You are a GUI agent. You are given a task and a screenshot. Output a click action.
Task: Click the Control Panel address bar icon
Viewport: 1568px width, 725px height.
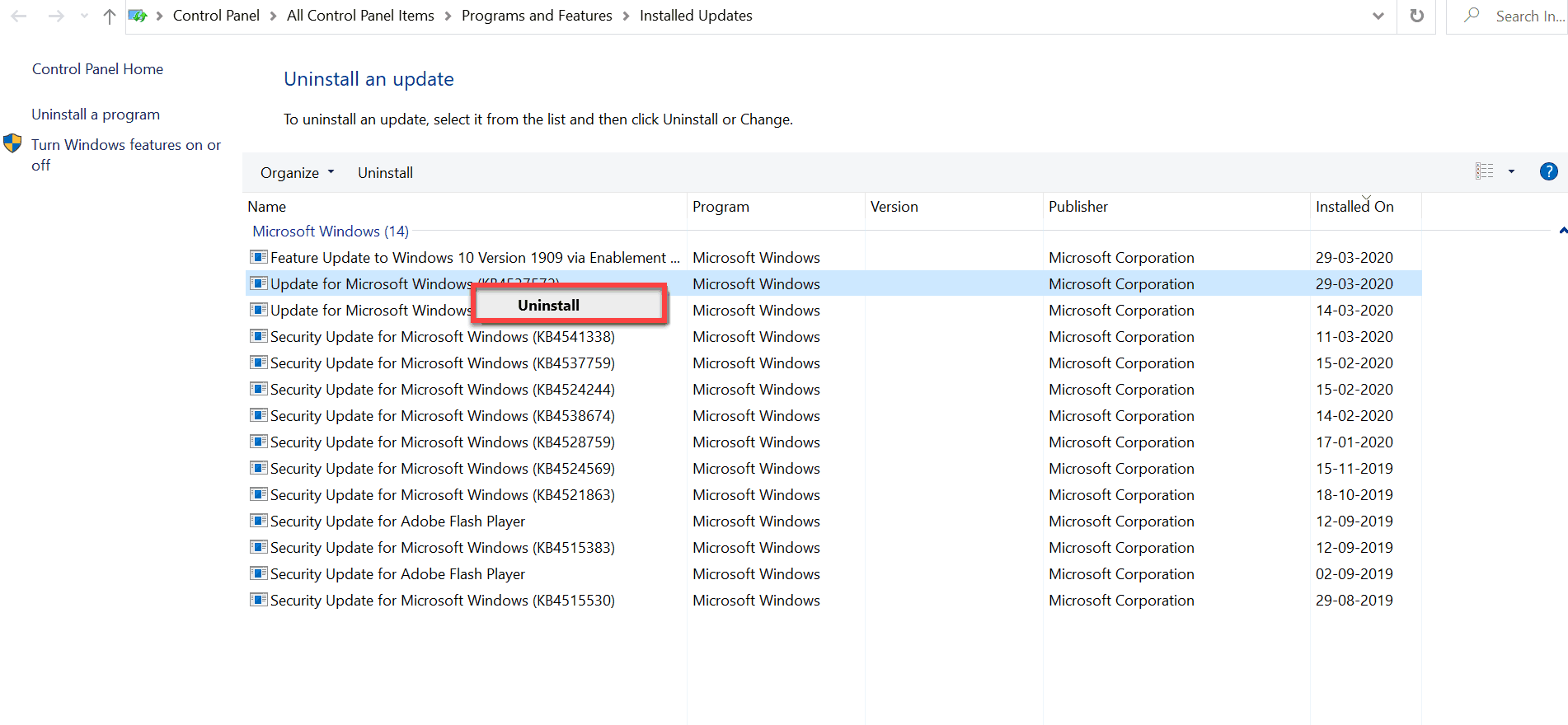tap(138, 16)
